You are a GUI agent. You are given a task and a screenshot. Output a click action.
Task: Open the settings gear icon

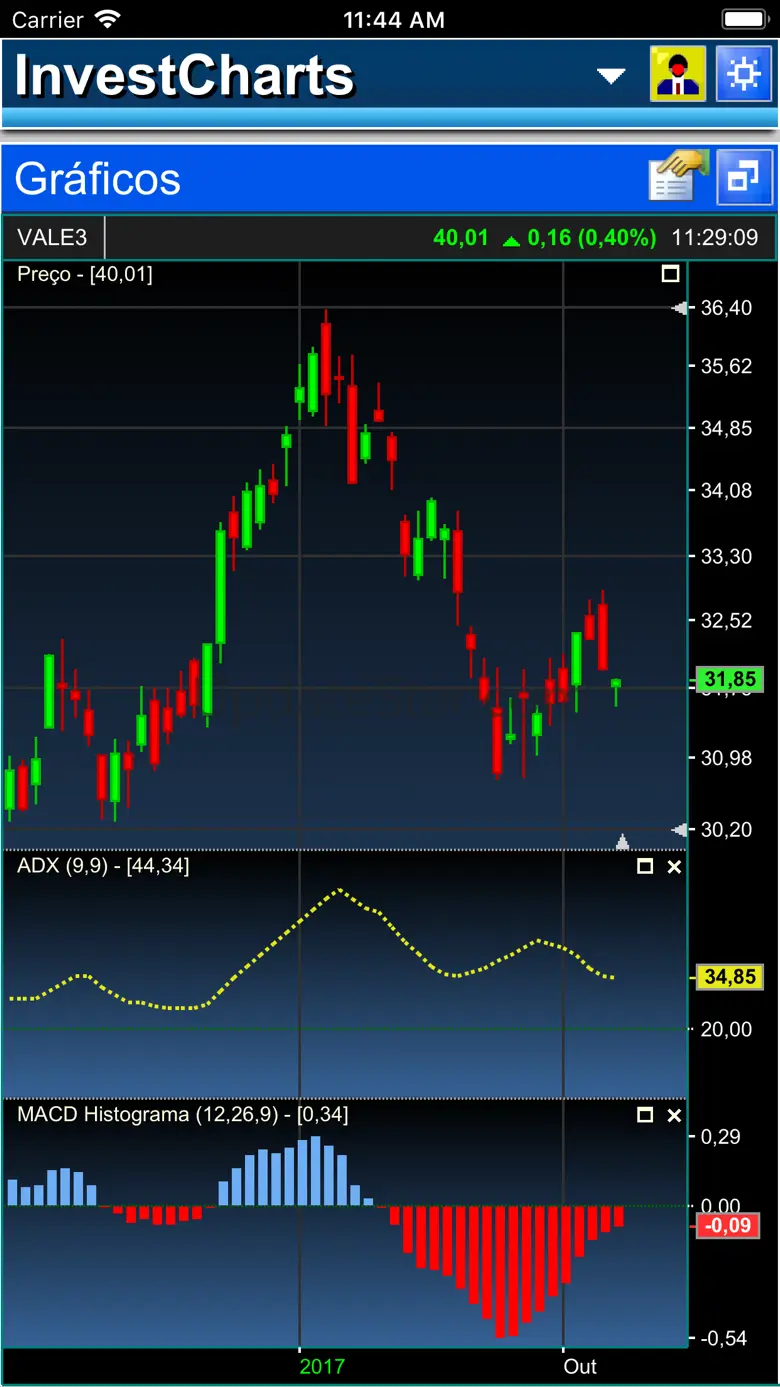click(x=744, y=74)
